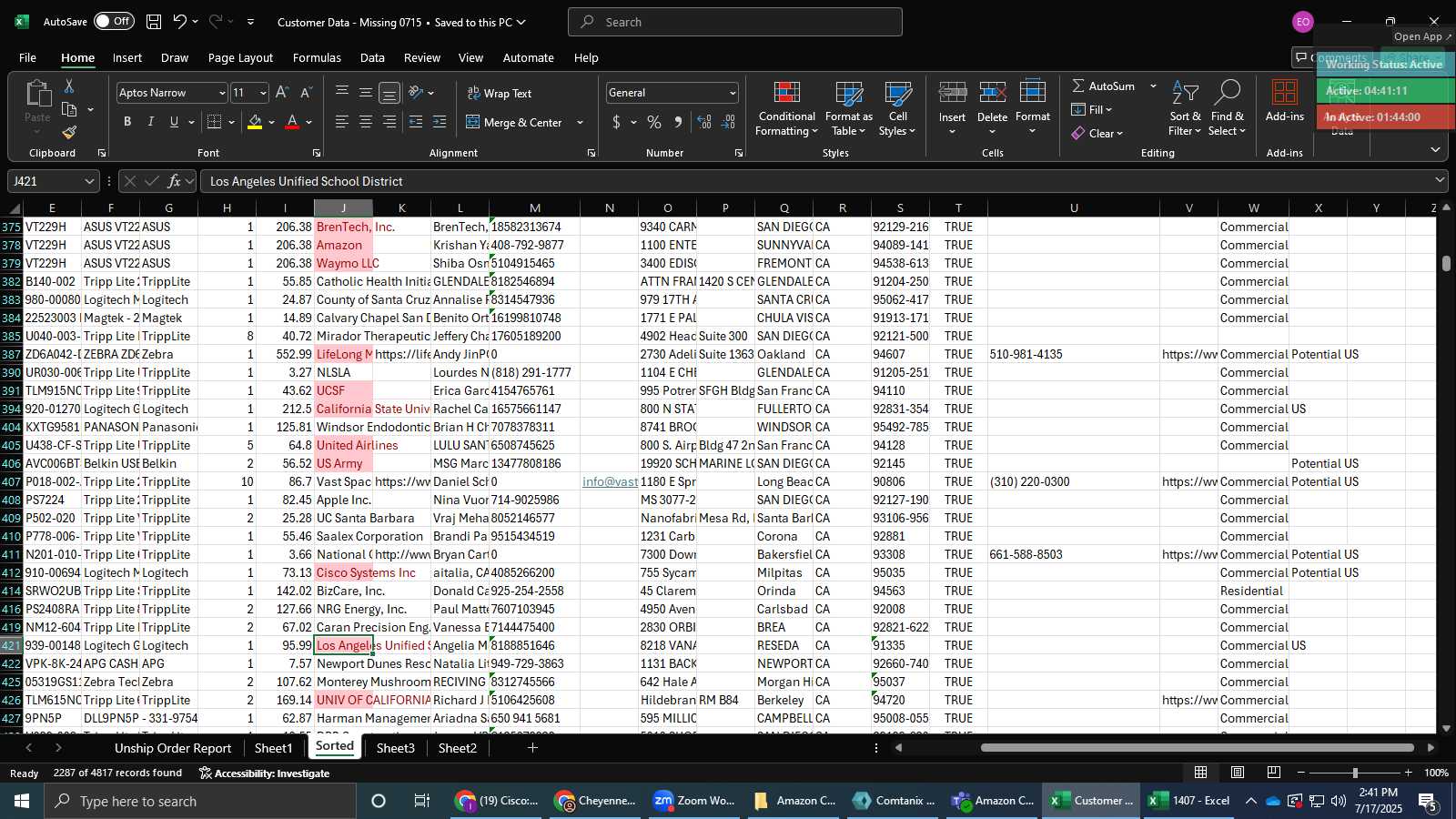Add a new sheet with plus button
This screenshot has height=819, width=1456.
[532, 748]
